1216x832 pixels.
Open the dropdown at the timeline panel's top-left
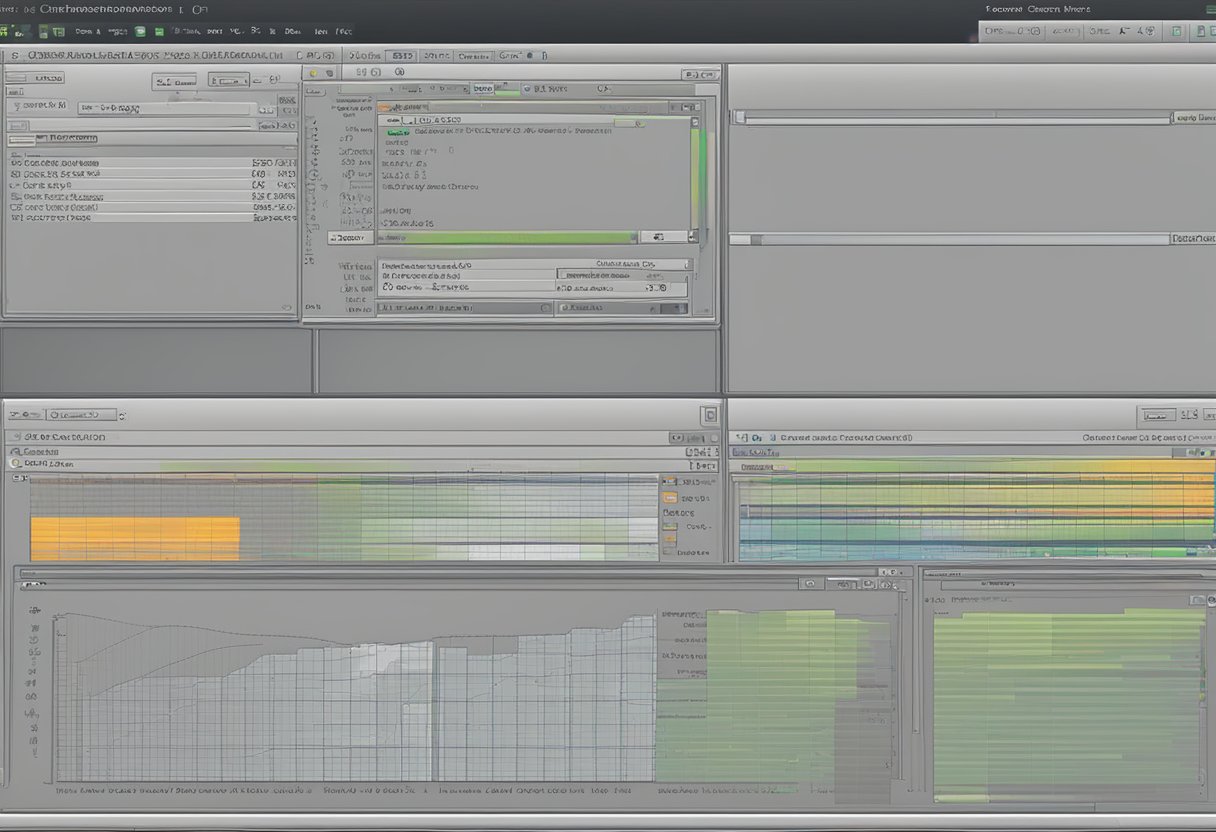(83, 414)
